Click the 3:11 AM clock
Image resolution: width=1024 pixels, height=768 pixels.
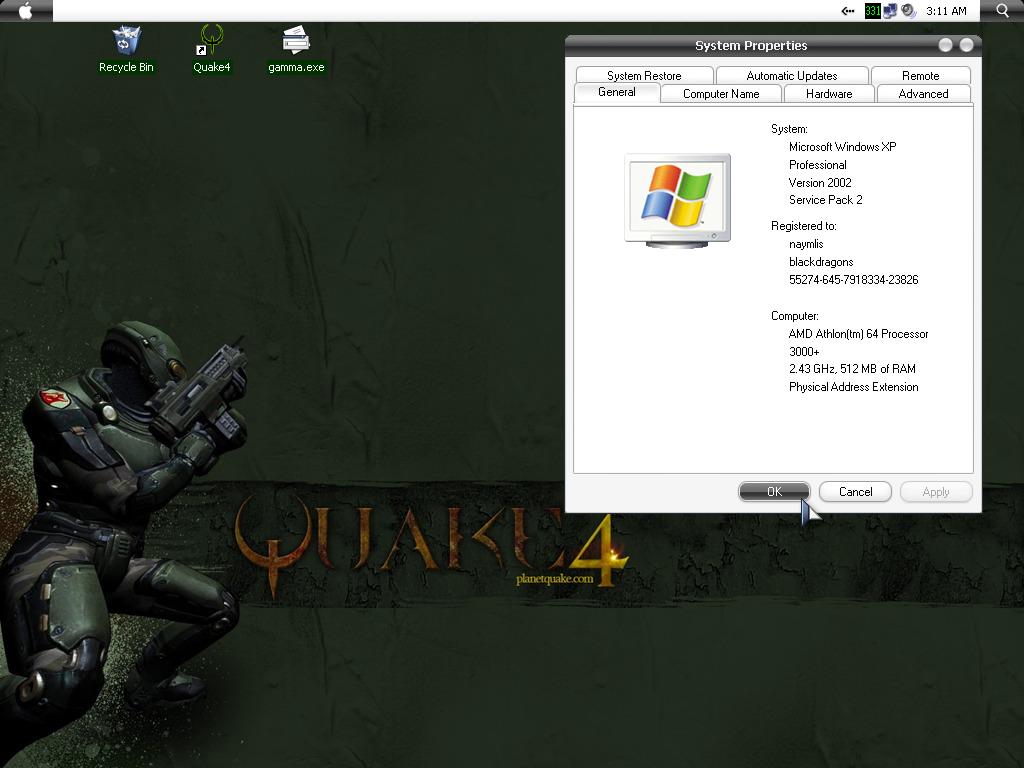(x=946, y=11)
